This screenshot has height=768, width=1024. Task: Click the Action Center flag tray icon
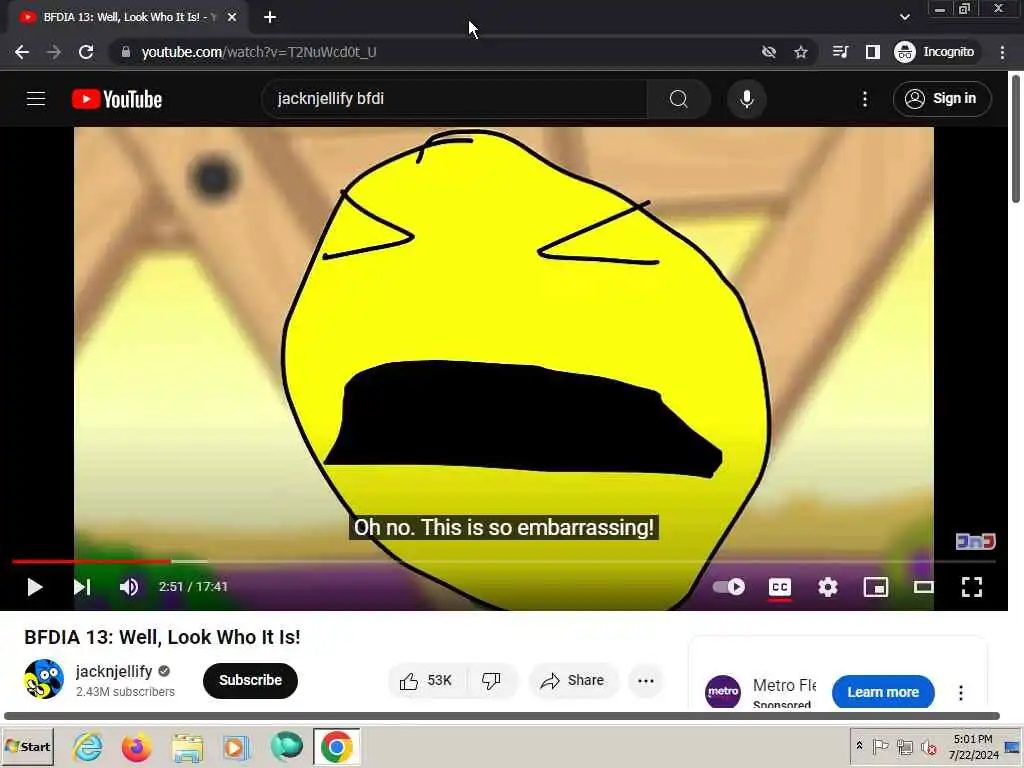click(880, 746)
